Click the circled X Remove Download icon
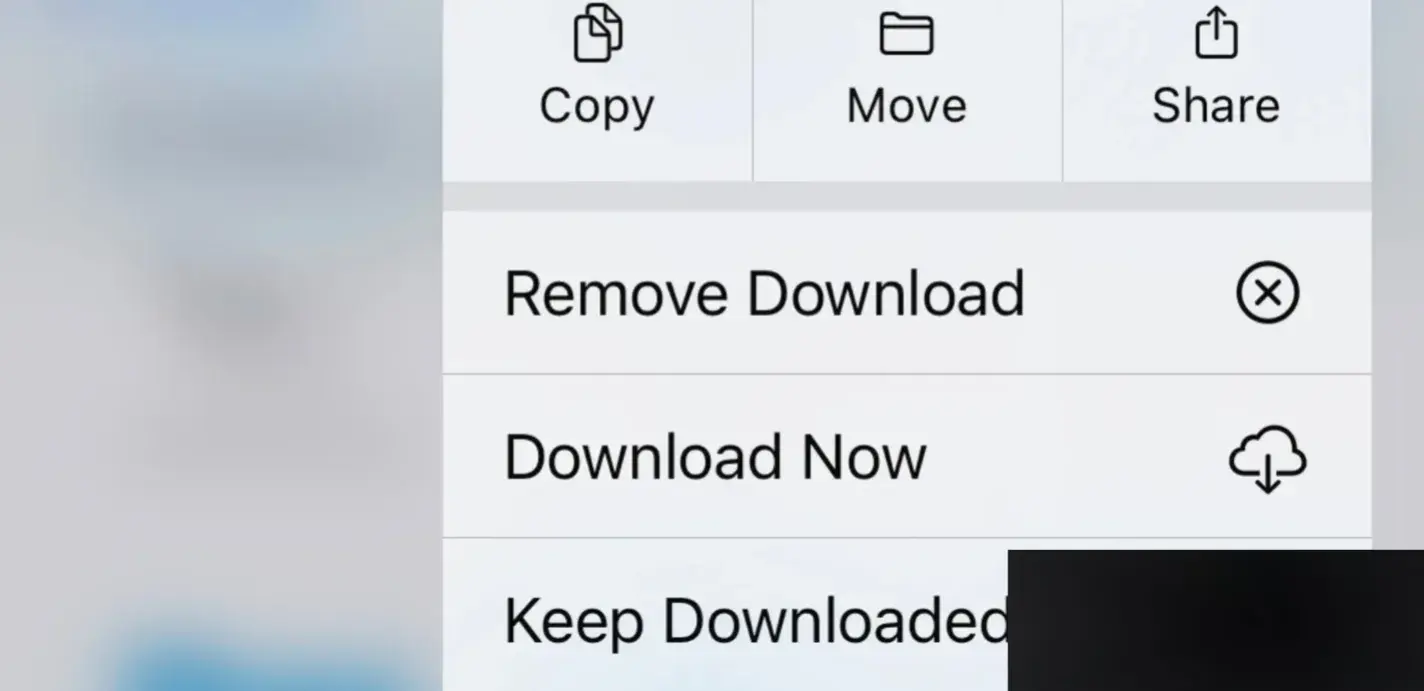The height and width of the screenshot is (691, 1424). (1267, 293)
